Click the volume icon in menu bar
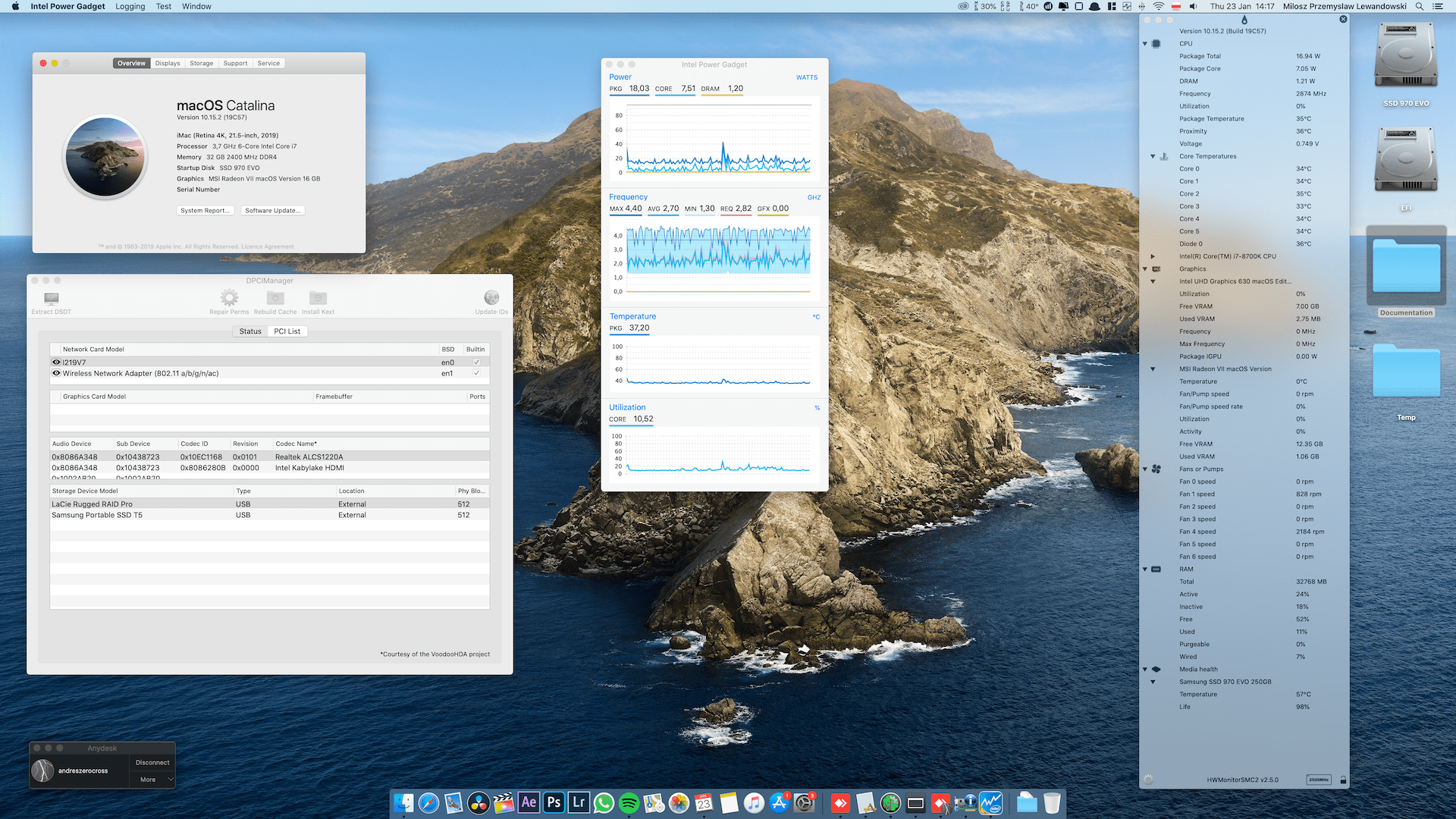 (x=1193, y=6)
